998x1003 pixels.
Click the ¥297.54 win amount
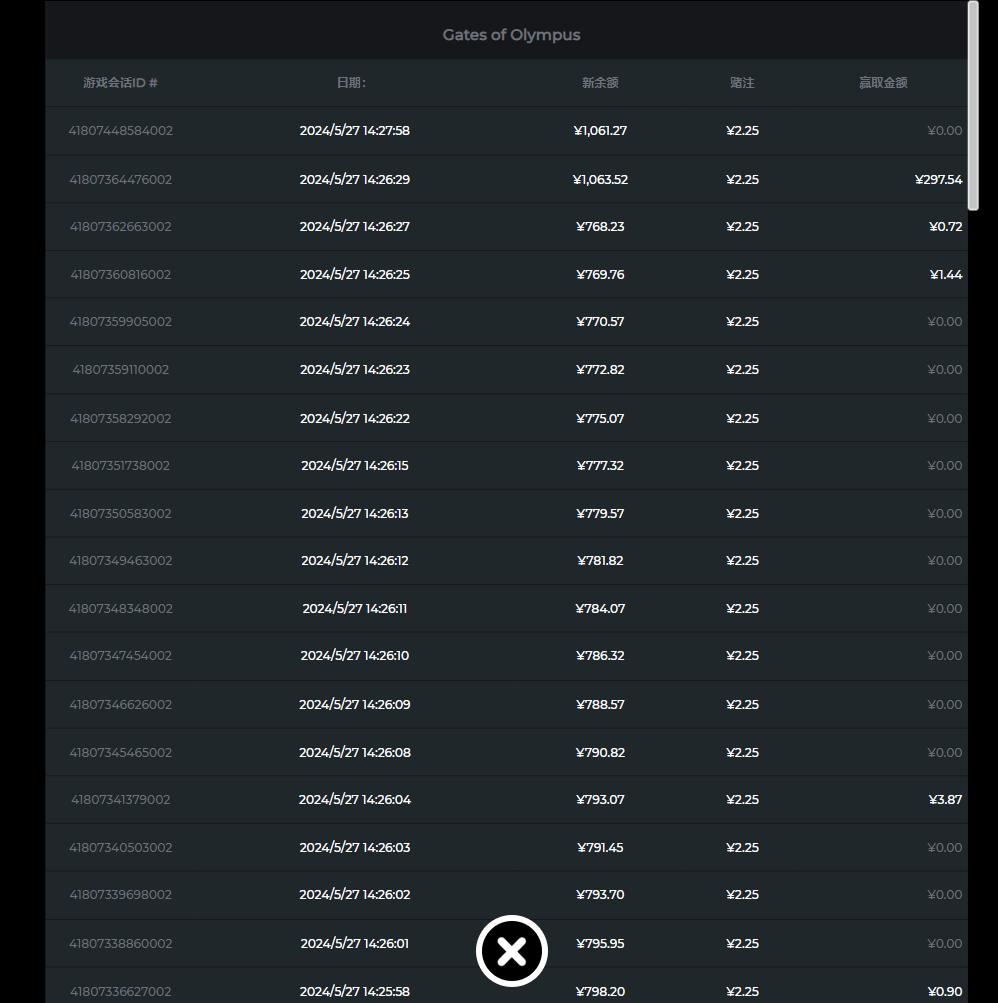tap(939, 179)
